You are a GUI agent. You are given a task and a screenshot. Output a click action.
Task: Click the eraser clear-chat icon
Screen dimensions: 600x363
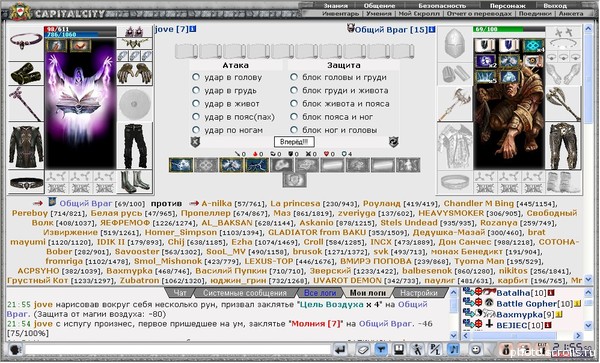[362, 350]
